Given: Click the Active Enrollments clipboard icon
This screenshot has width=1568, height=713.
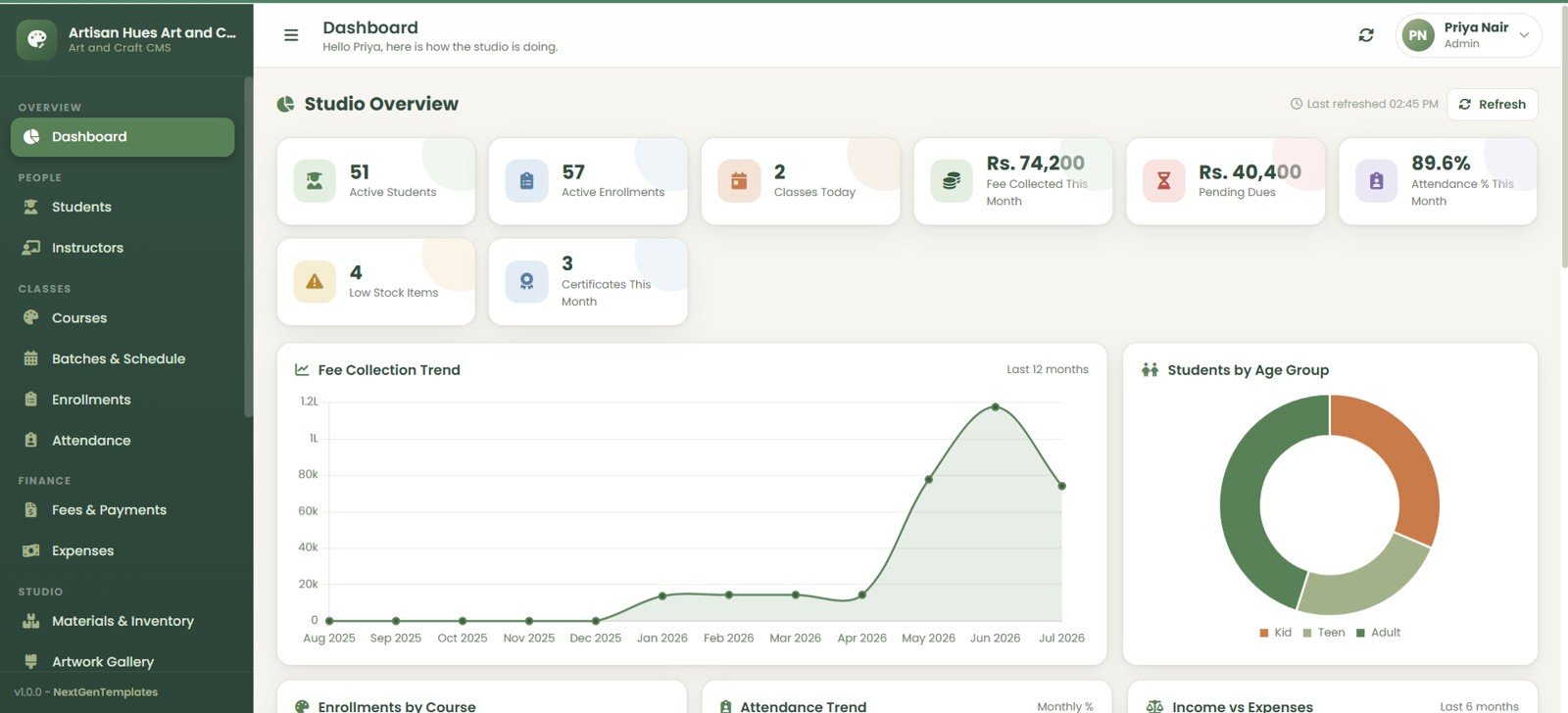Looking at the screenshot, I should pos(526,181).
